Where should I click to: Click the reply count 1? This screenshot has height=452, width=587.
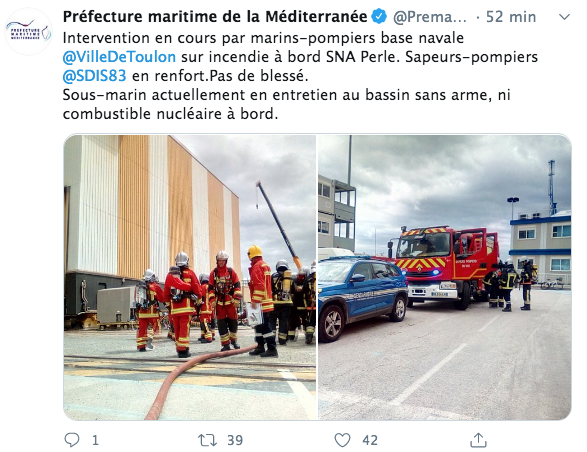point(95,440)
